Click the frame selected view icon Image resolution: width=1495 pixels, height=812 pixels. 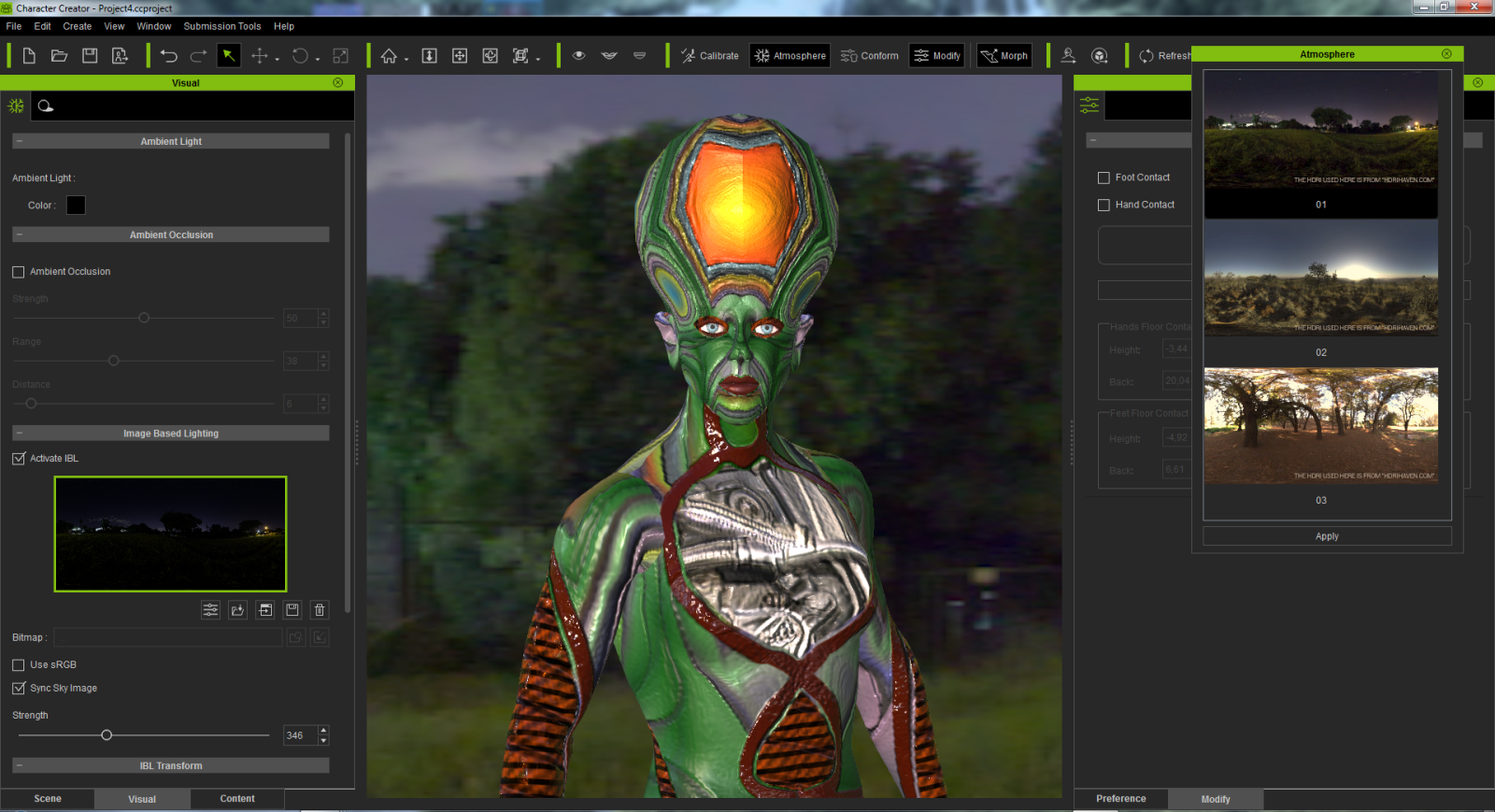tap(521, 56)
